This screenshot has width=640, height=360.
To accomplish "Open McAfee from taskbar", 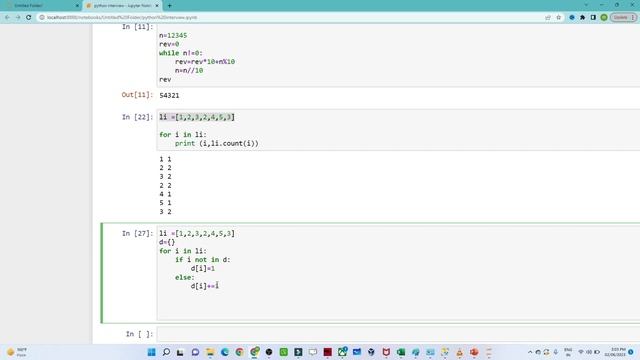I will click(386, 352).
